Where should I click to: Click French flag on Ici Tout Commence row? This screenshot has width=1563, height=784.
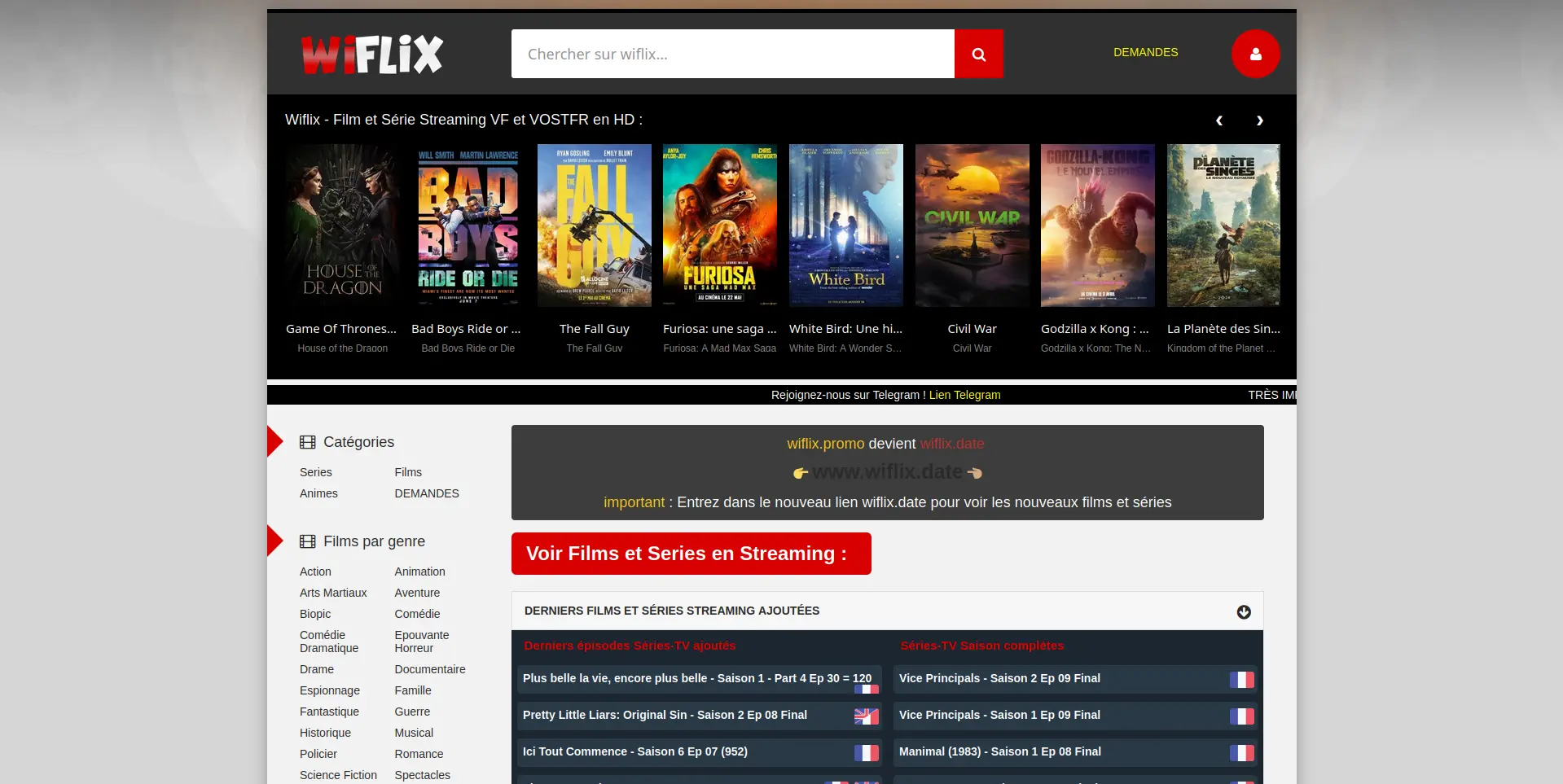(x=867, y=752)
